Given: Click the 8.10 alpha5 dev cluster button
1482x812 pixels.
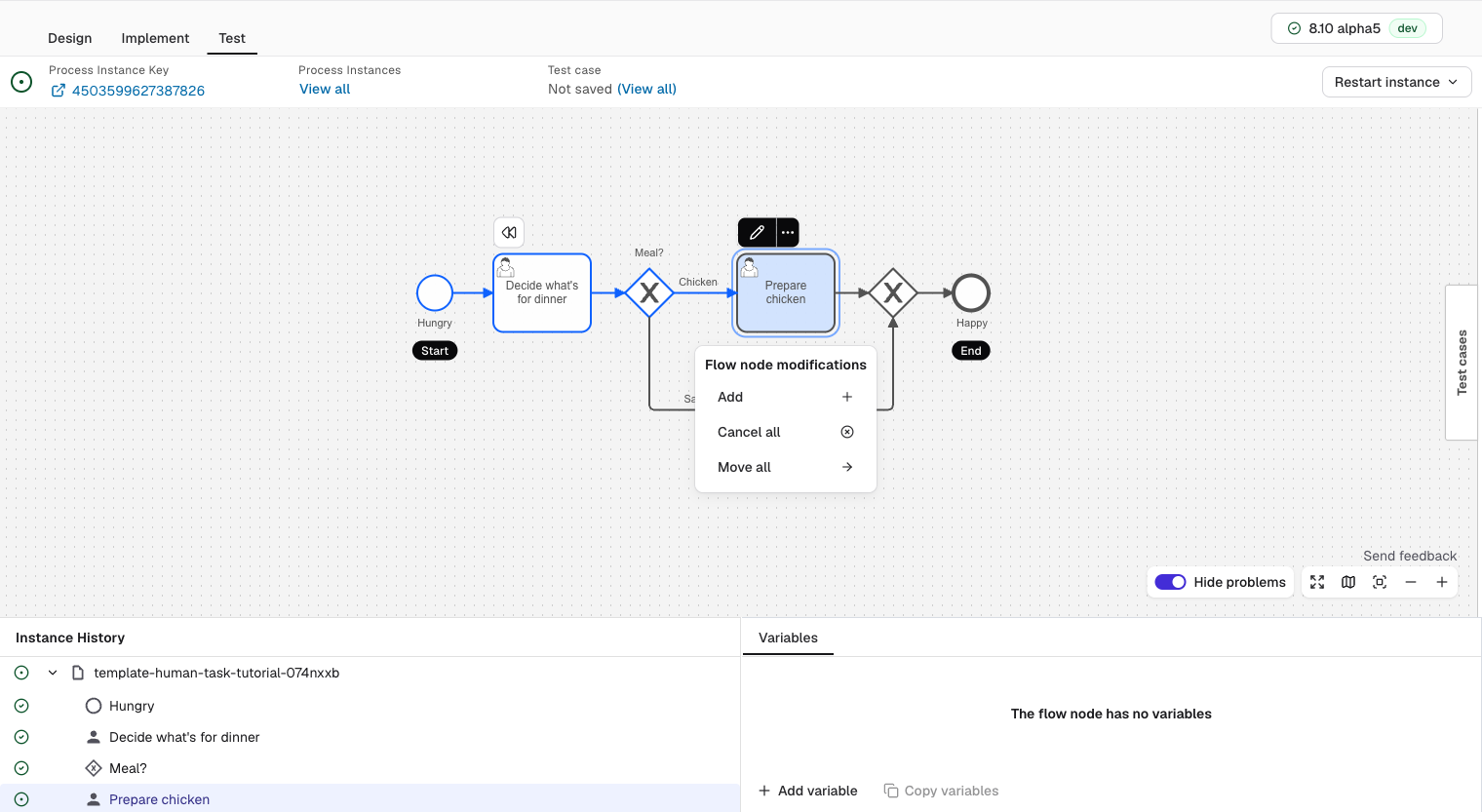Looking at the screenshot, I should pos(1356,28).
